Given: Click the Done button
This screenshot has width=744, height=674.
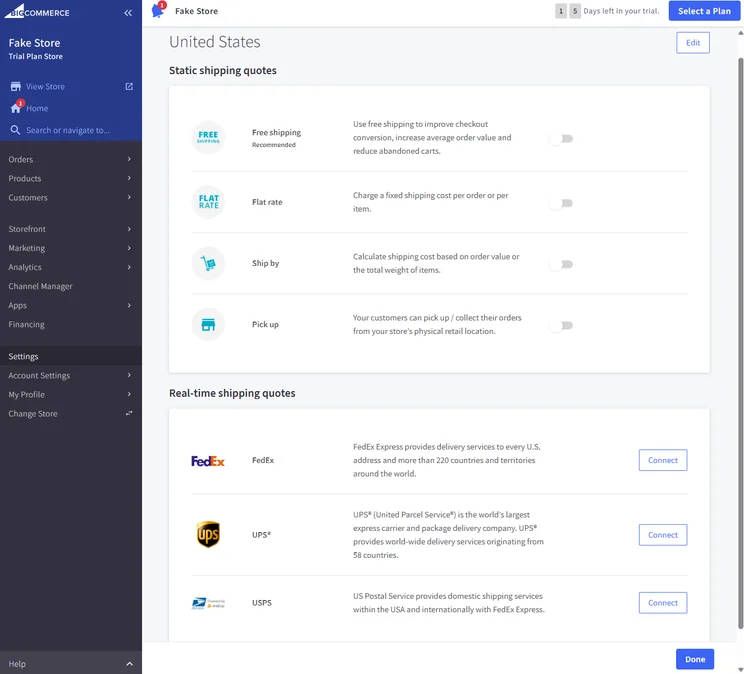Looking at the screenshot, I should [x=695, y=659].
